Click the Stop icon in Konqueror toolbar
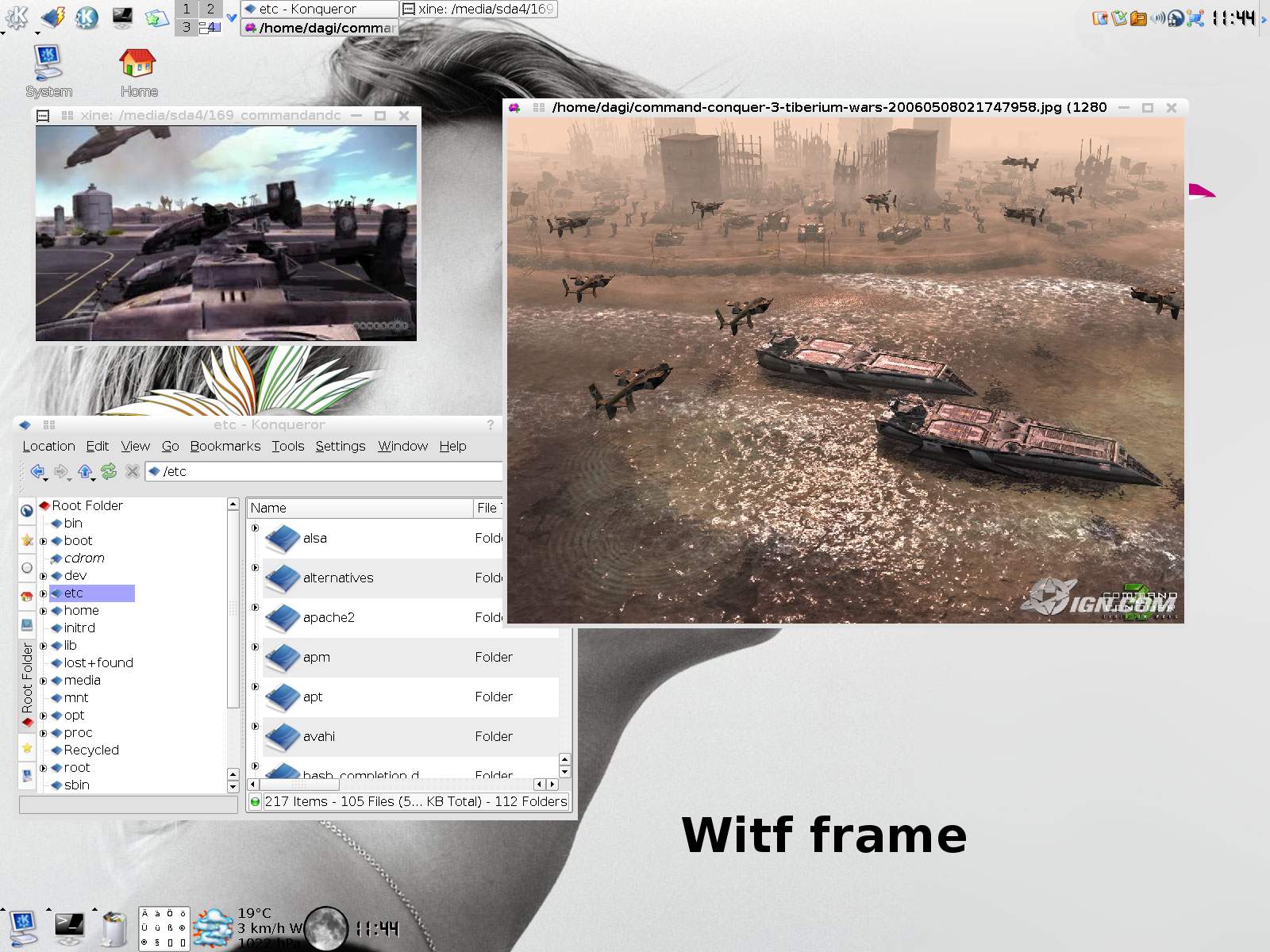 [133, 471]
